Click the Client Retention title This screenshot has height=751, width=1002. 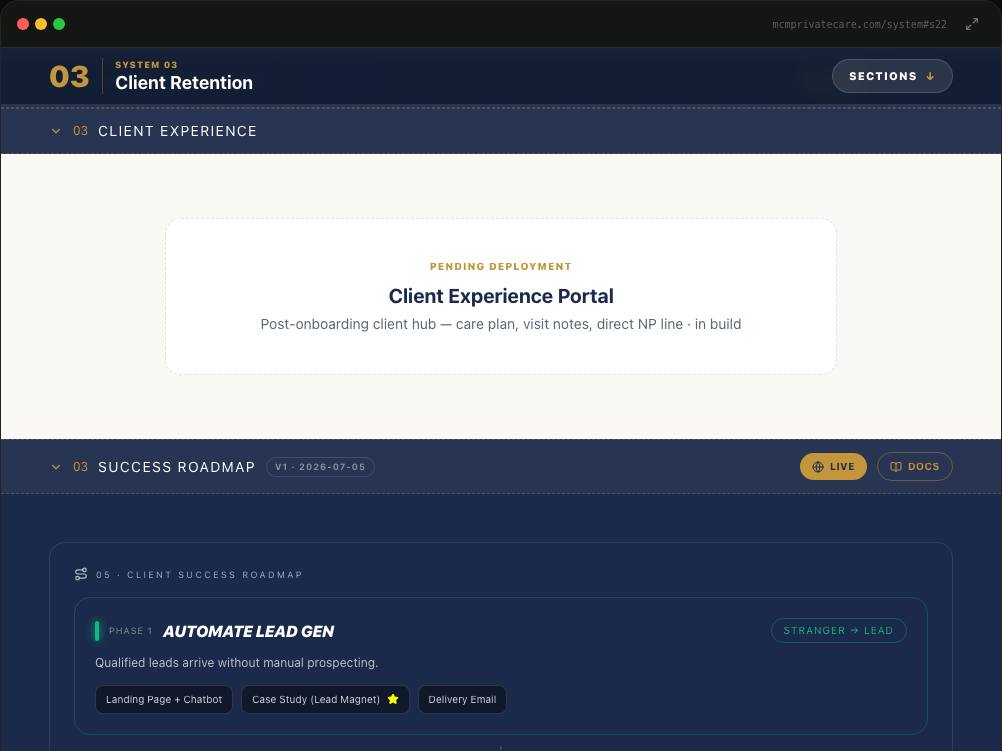click(184, 82)
